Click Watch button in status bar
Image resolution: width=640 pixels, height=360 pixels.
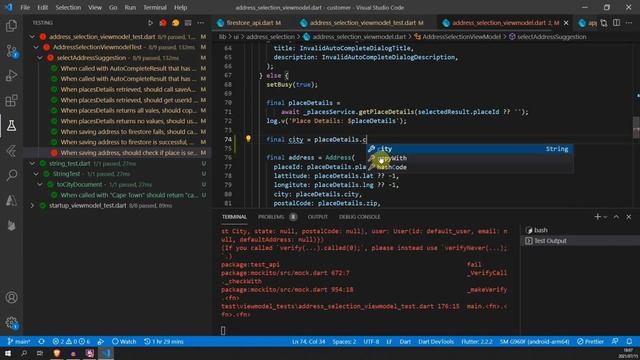124,342
